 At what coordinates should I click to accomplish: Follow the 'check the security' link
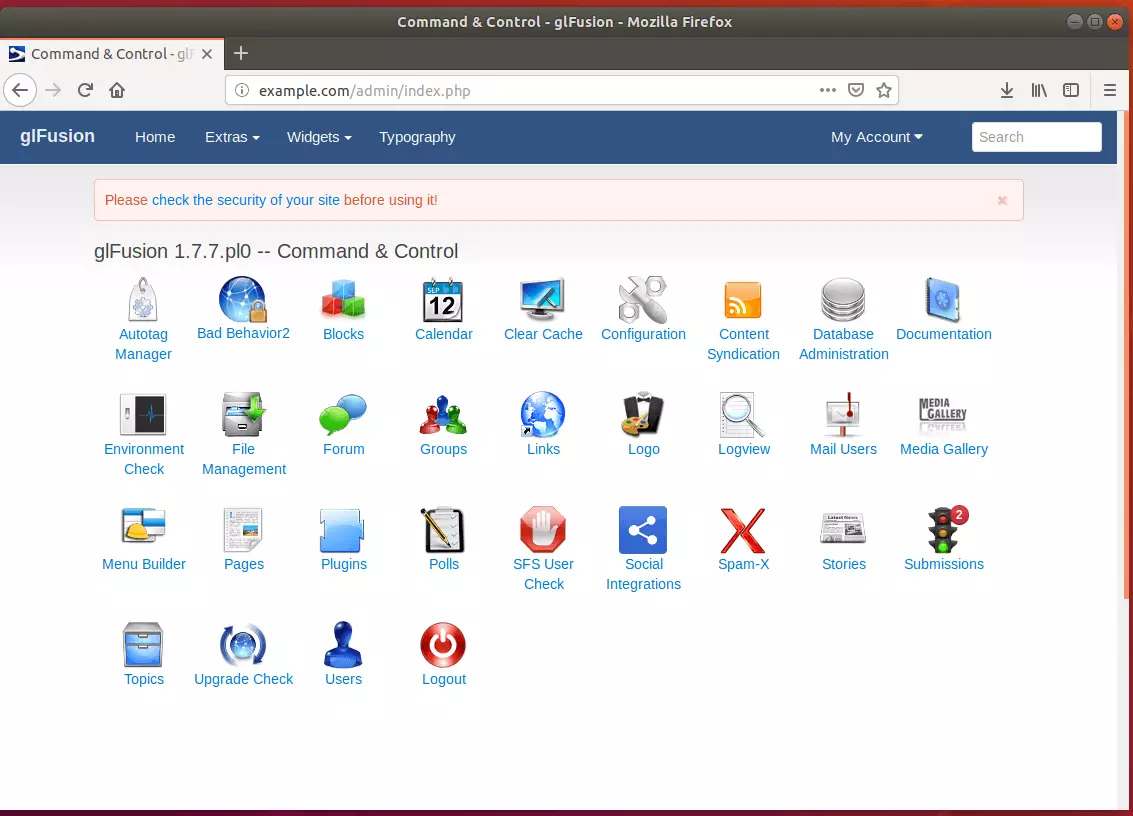point(246,200)
